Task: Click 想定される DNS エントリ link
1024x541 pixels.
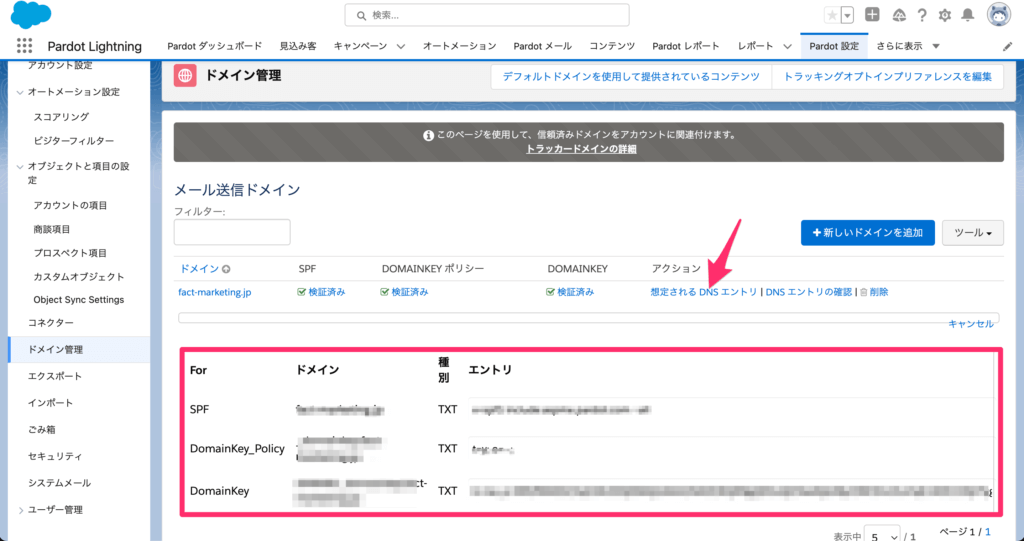Action: tap(704, 292)
